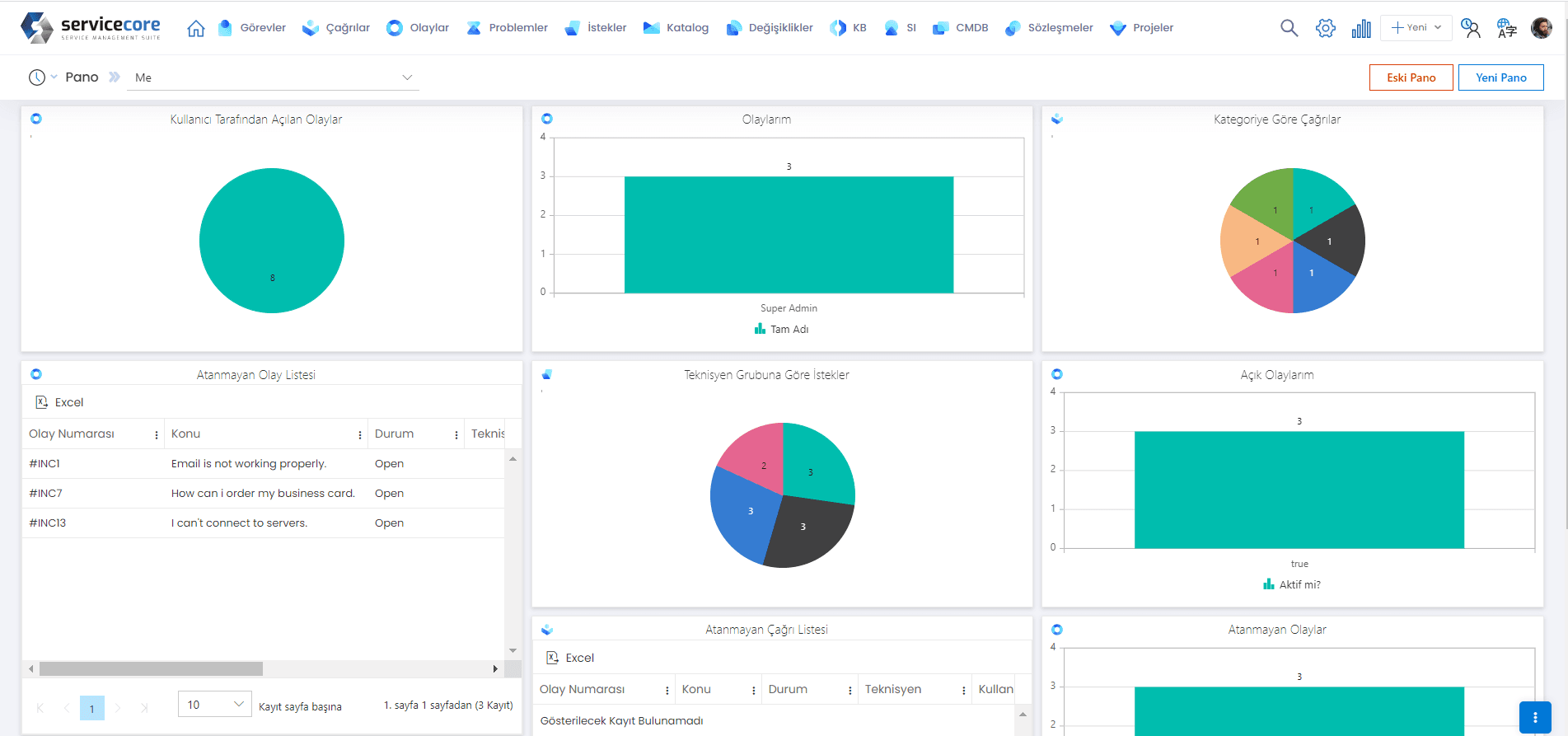Toggle the Tam Adı legend series
The image size is (1568, 736).
pos(781,329)
